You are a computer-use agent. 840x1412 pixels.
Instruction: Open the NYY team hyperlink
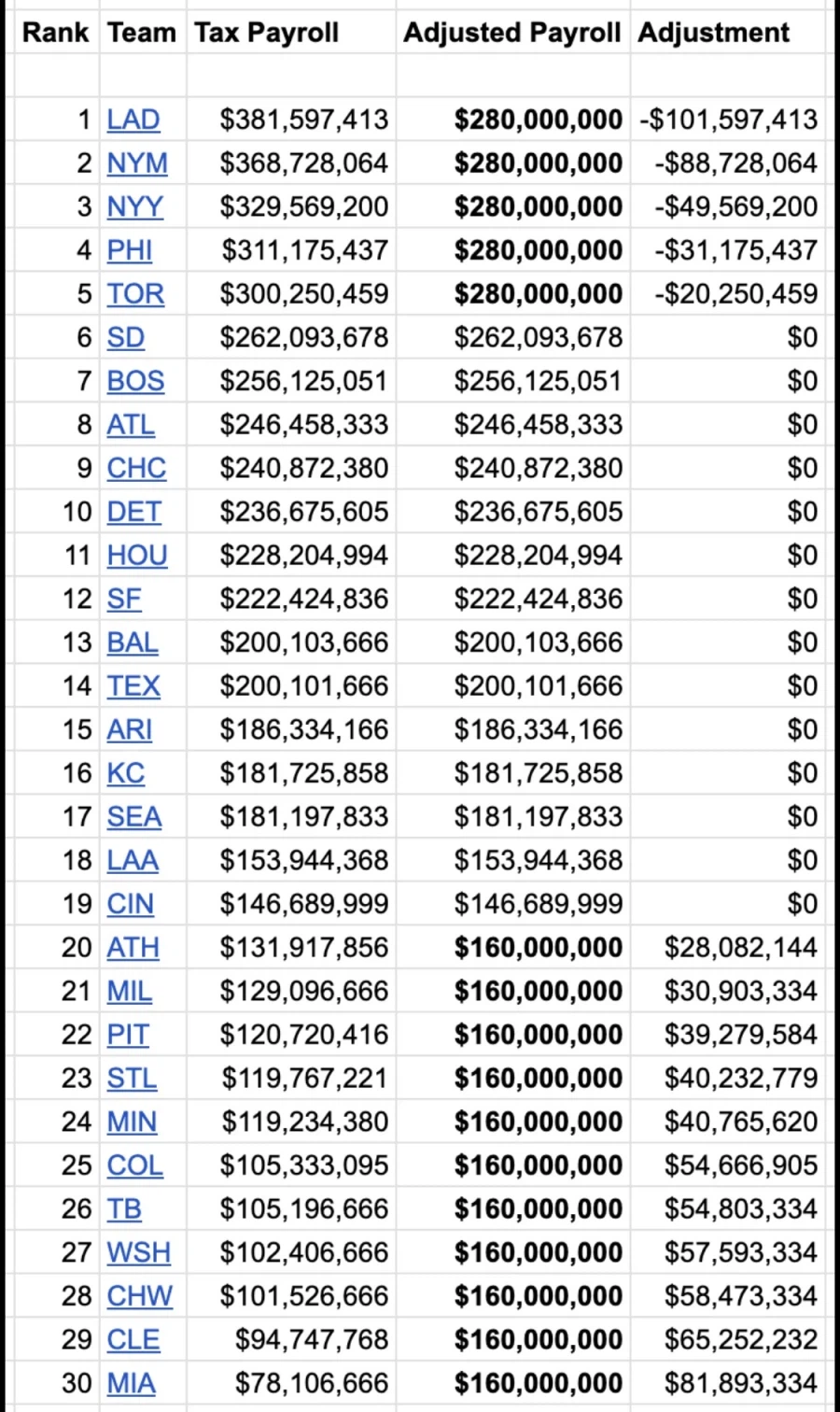tap(134, 206)
